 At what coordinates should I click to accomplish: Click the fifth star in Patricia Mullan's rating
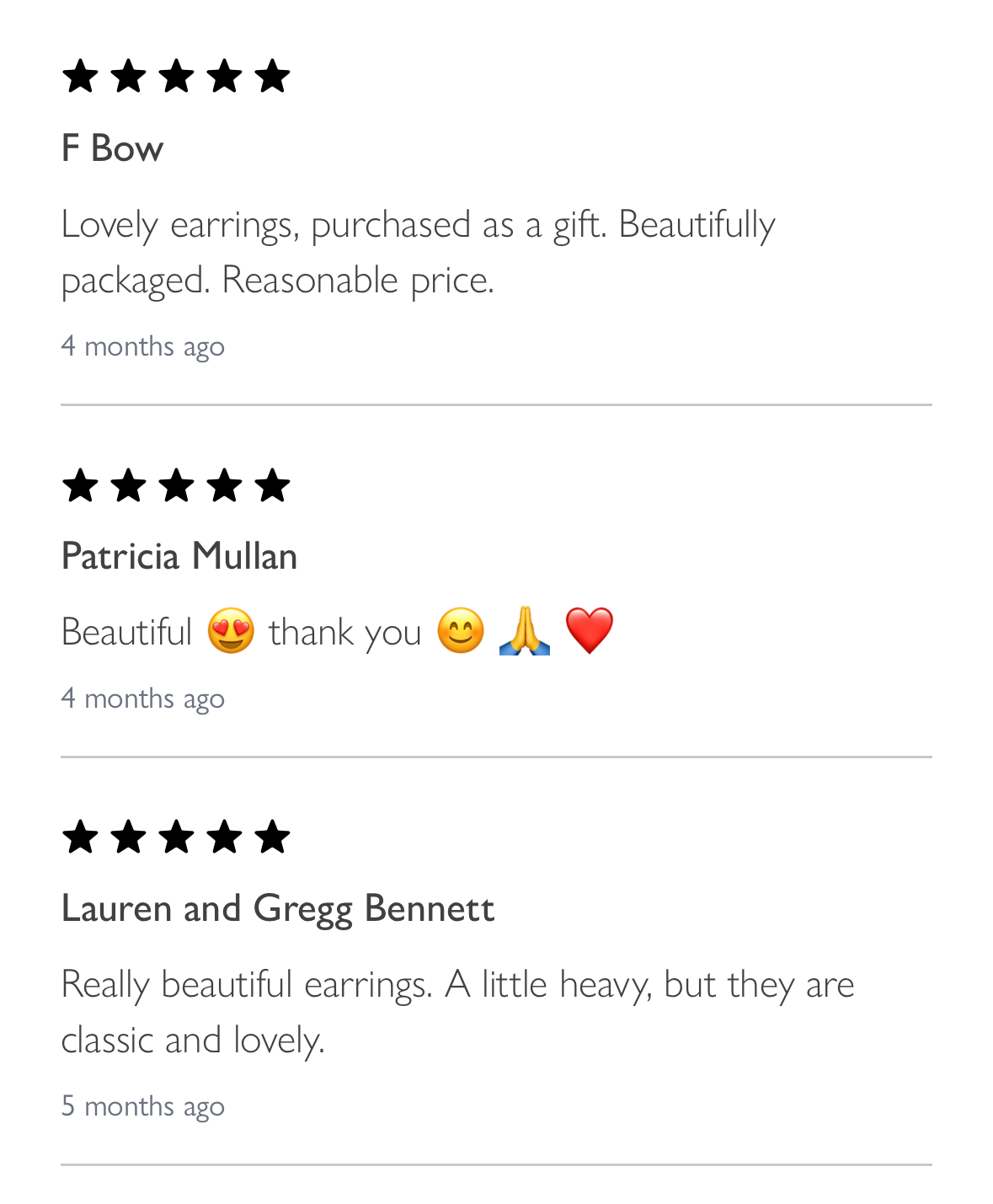click(272, 485)
